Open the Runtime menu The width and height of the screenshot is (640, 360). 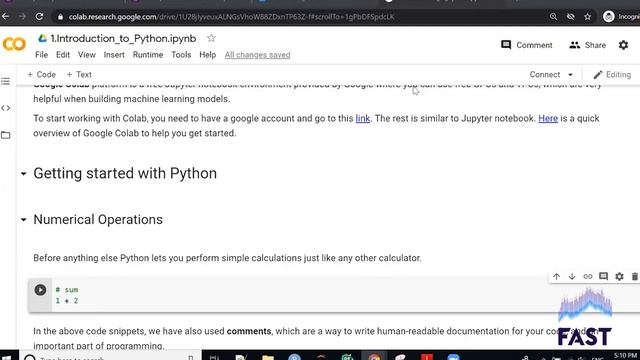pos(148,55)
